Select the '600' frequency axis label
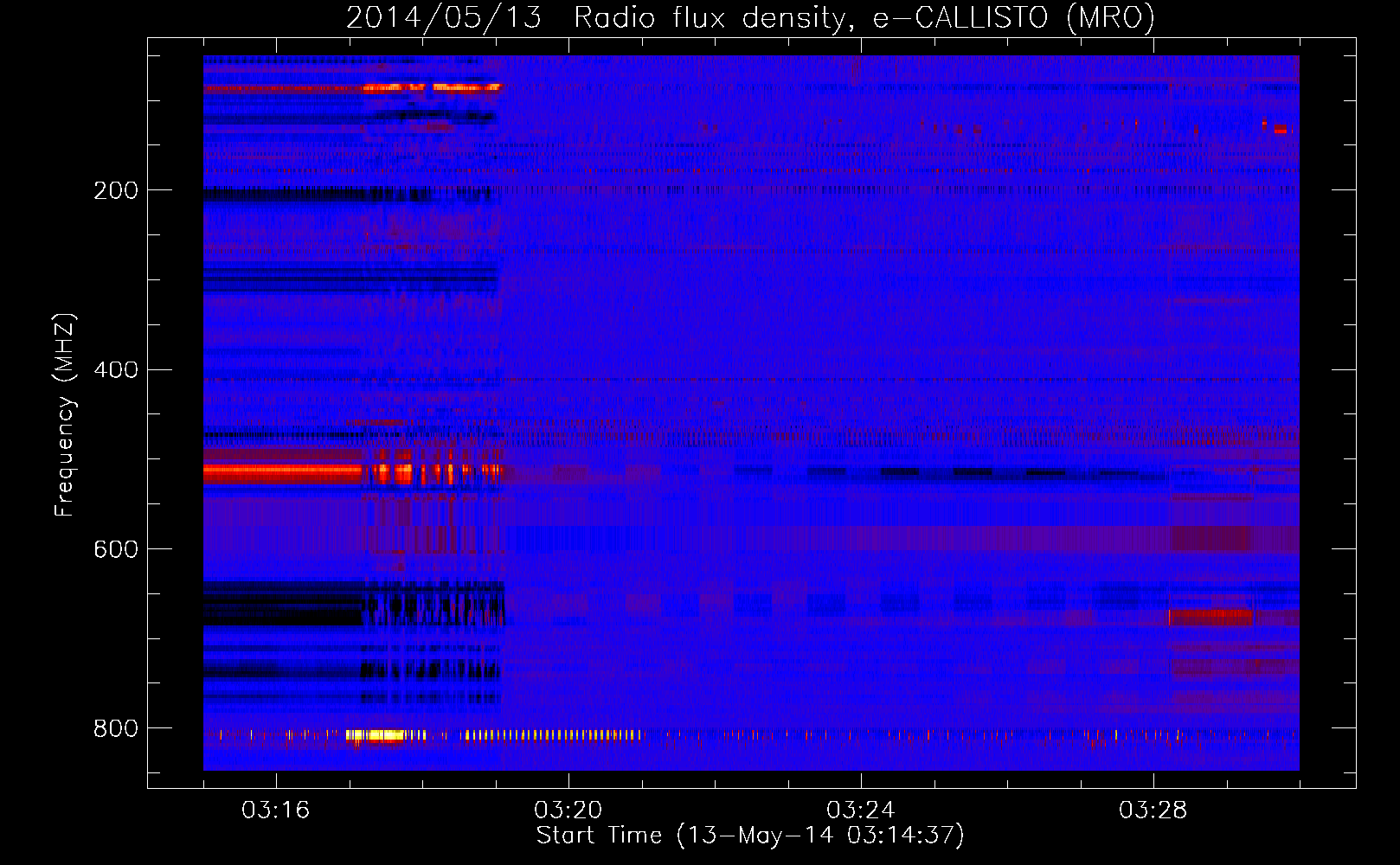The width and height of the screenshot is (1400, 865). 116,549
